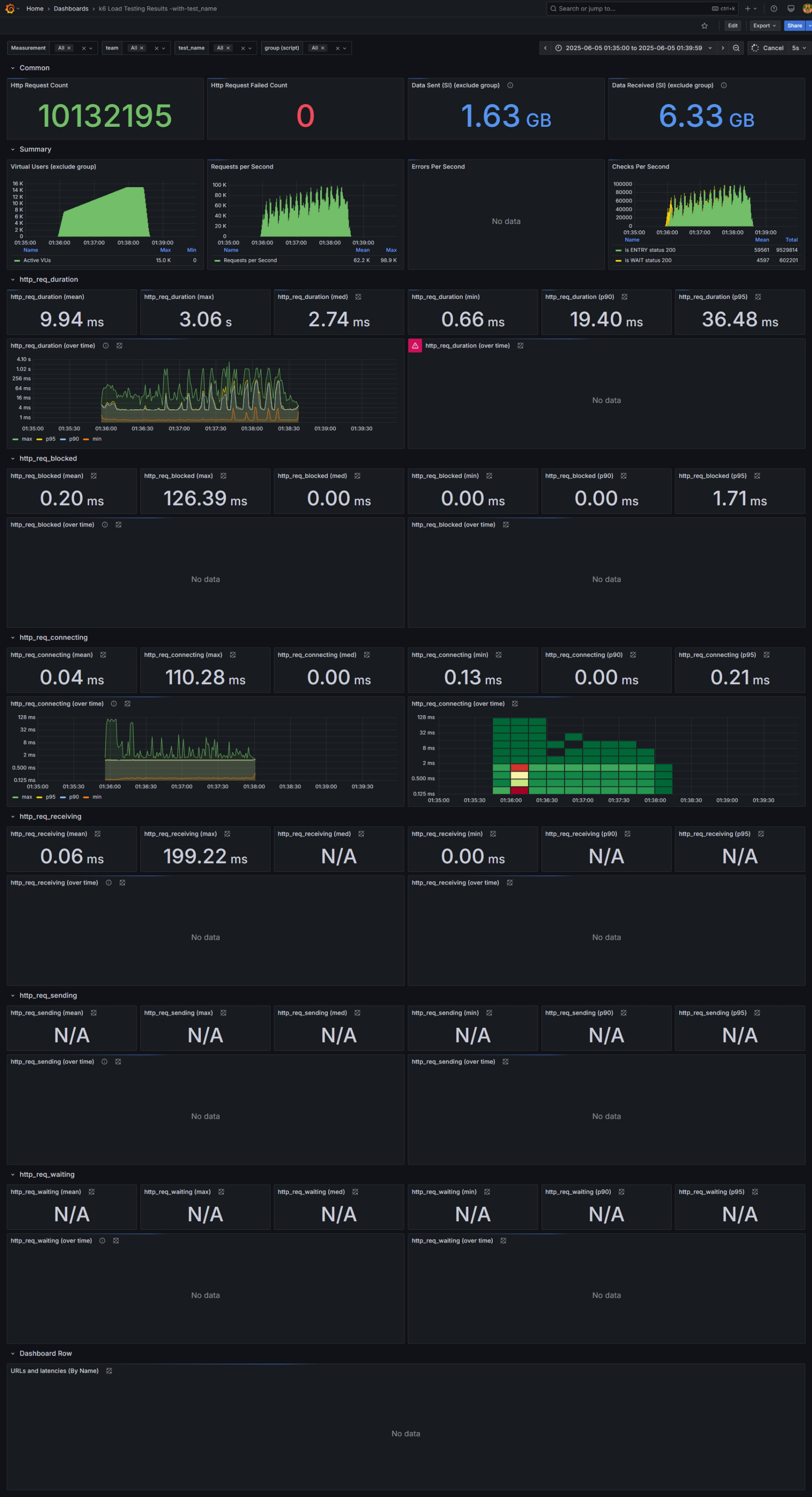Click red cell in http_req_connecting heatmap
This screenshot has height=1497, width=812.
(519, 768)
